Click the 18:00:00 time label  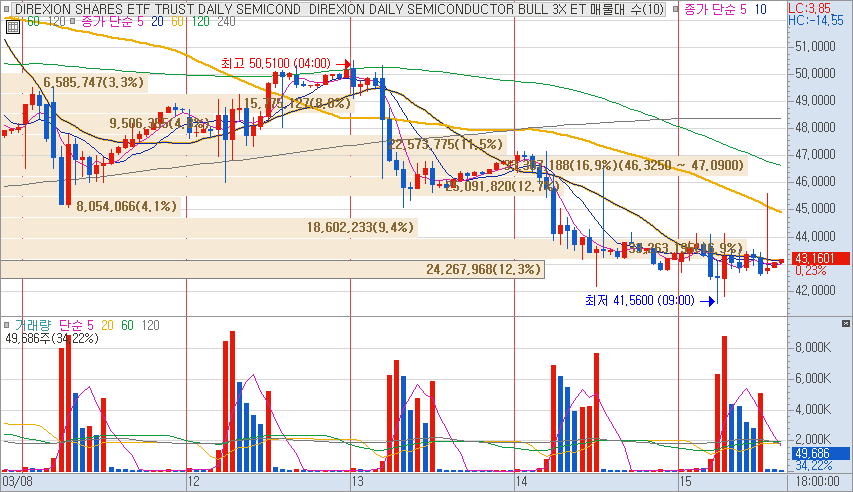(818, 481)
